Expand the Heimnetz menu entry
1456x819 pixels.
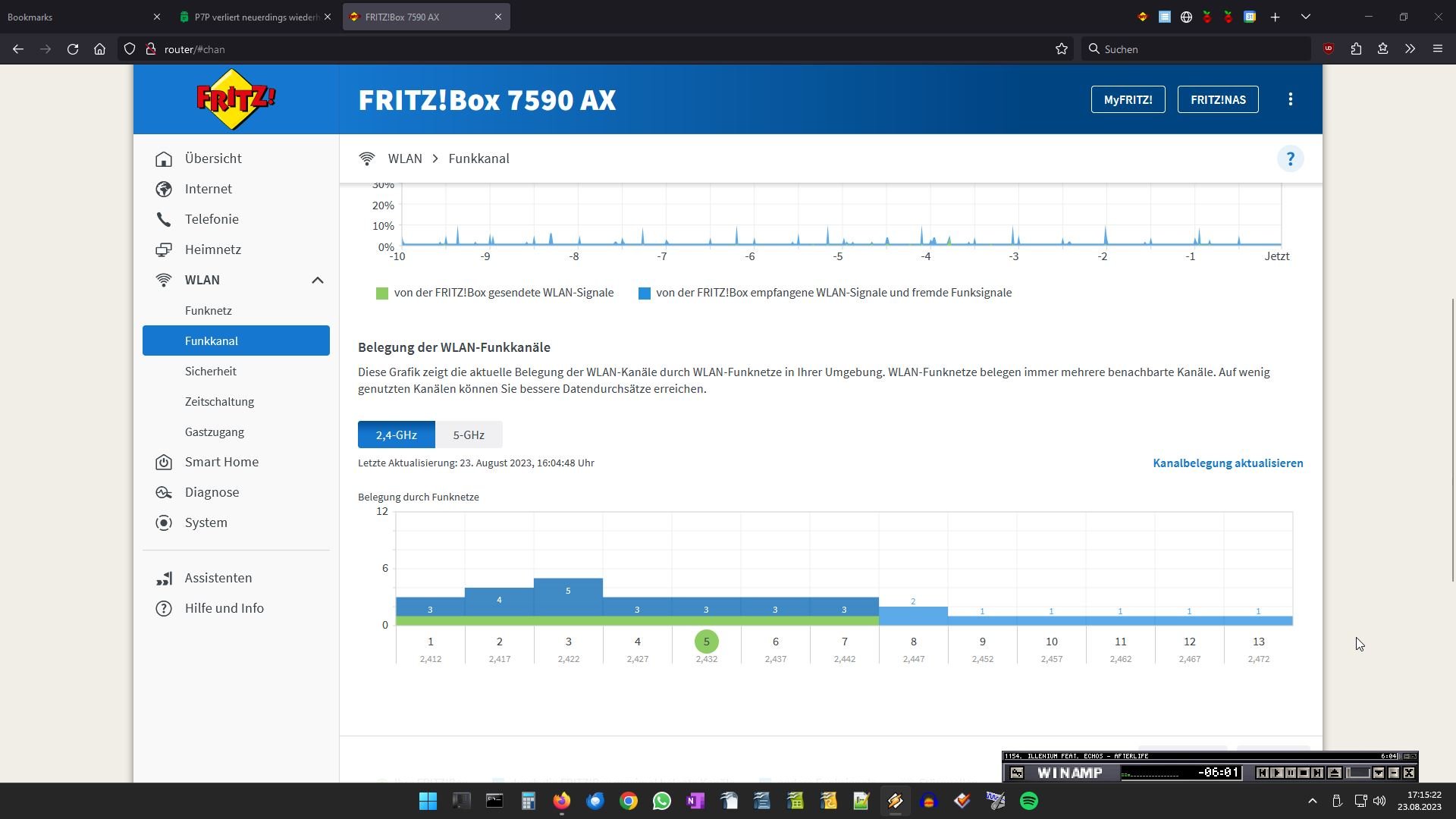[212, 249]
